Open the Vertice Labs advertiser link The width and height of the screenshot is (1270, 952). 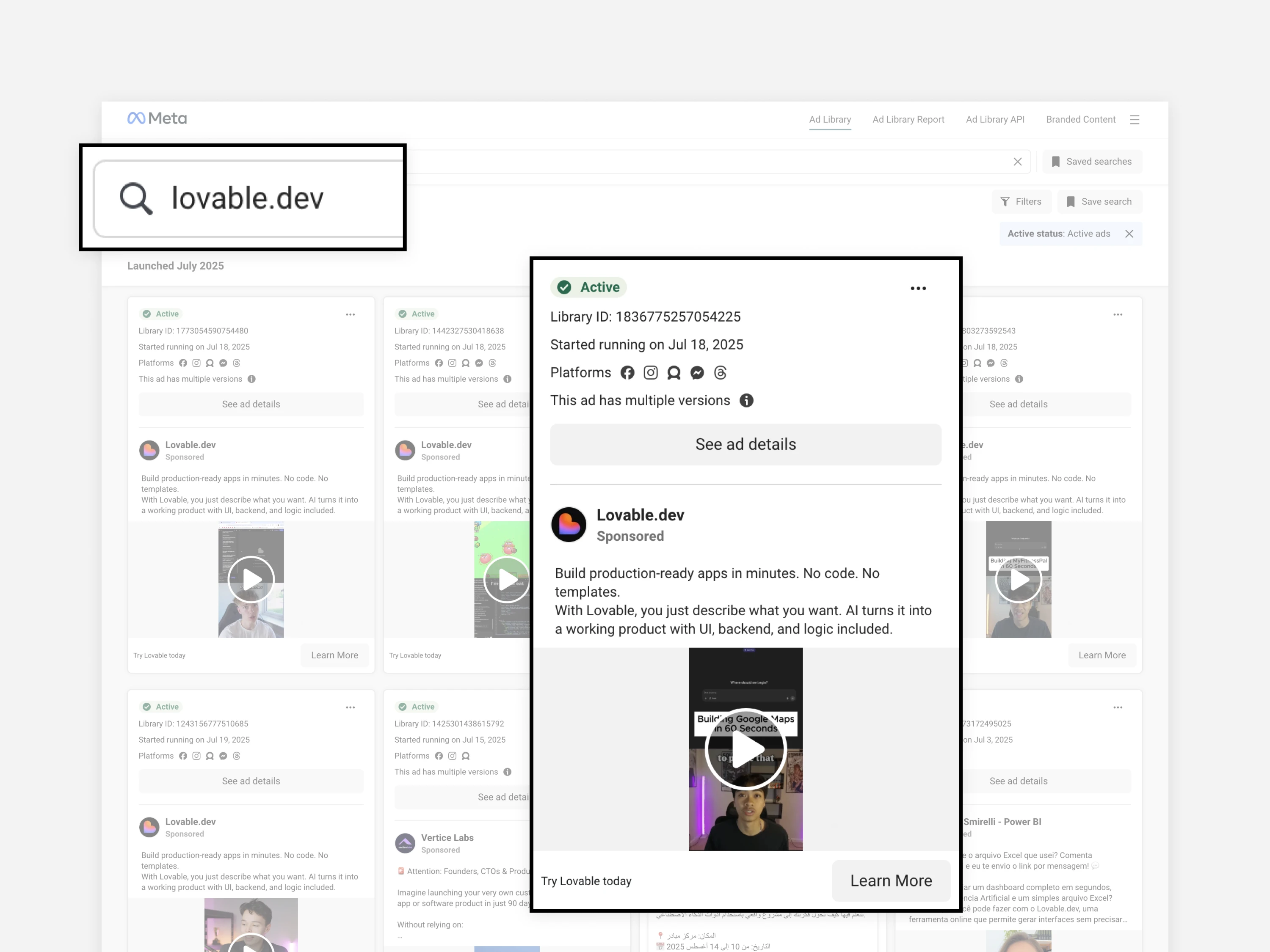447,838
